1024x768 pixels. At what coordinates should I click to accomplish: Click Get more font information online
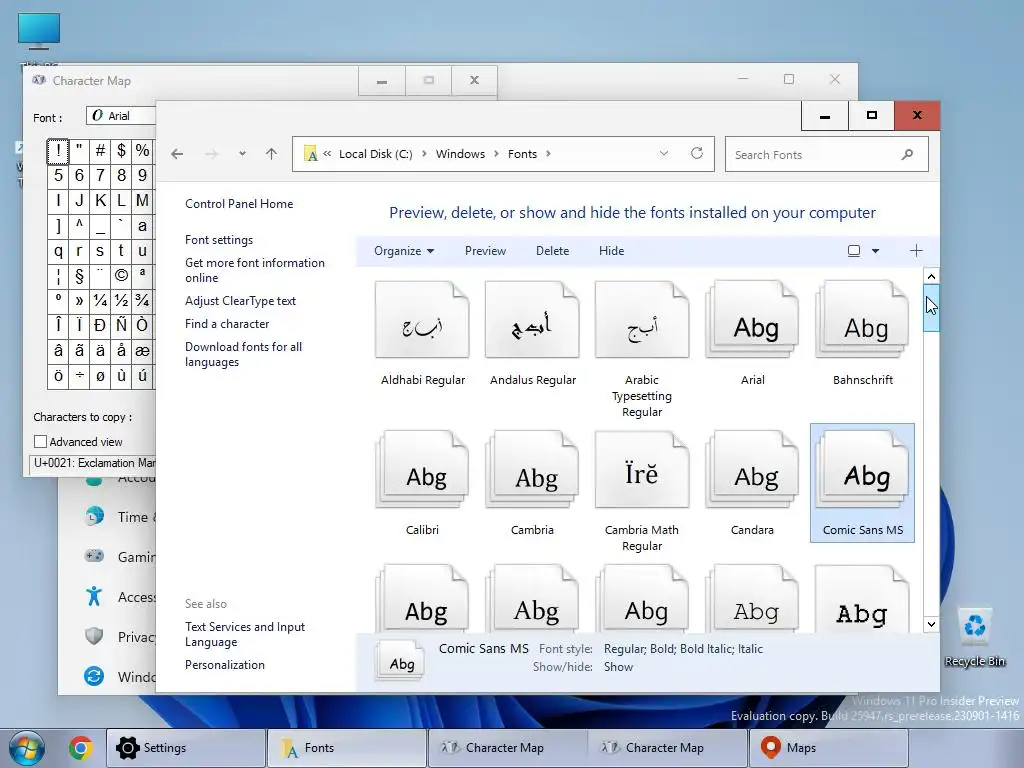pos(255,270)
